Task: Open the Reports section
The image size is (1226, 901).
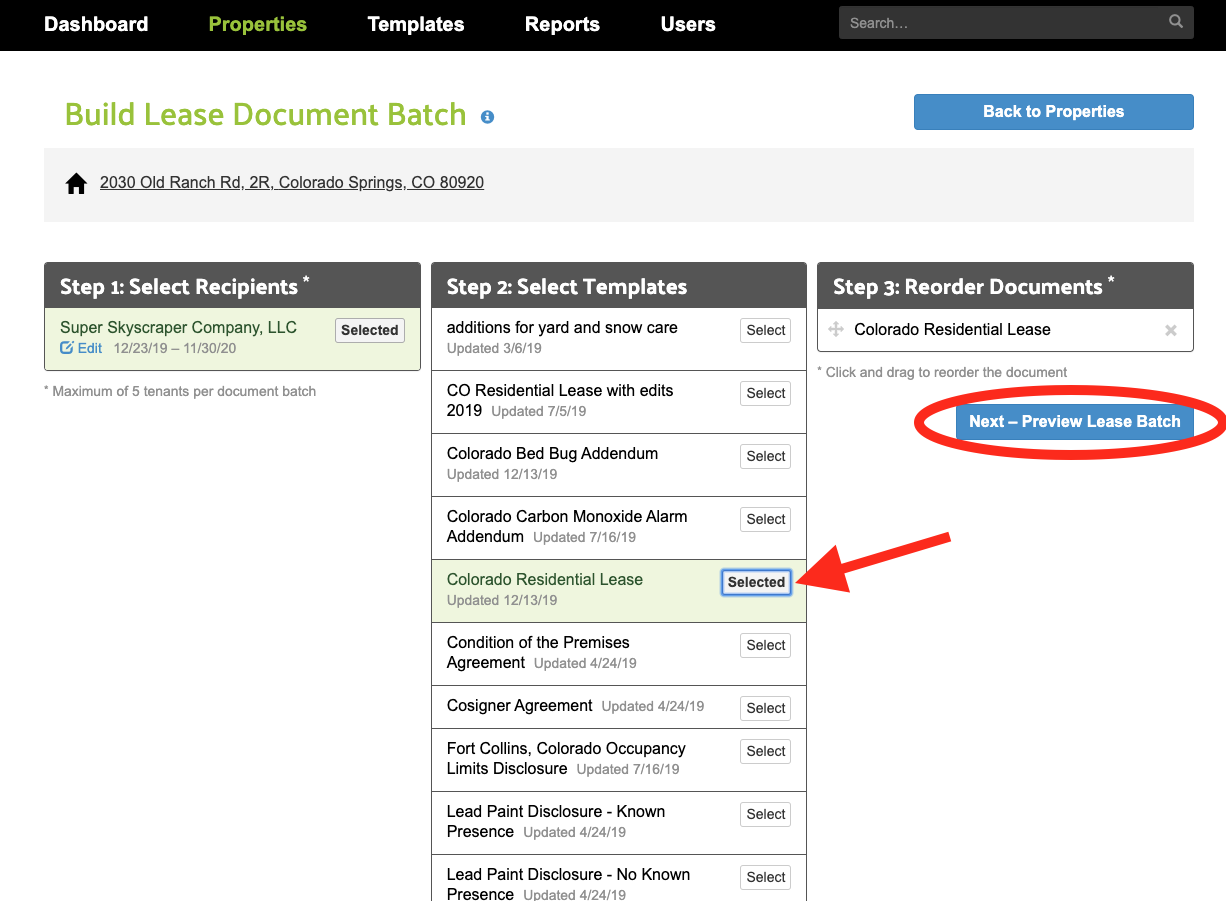Action: (562, 24)
